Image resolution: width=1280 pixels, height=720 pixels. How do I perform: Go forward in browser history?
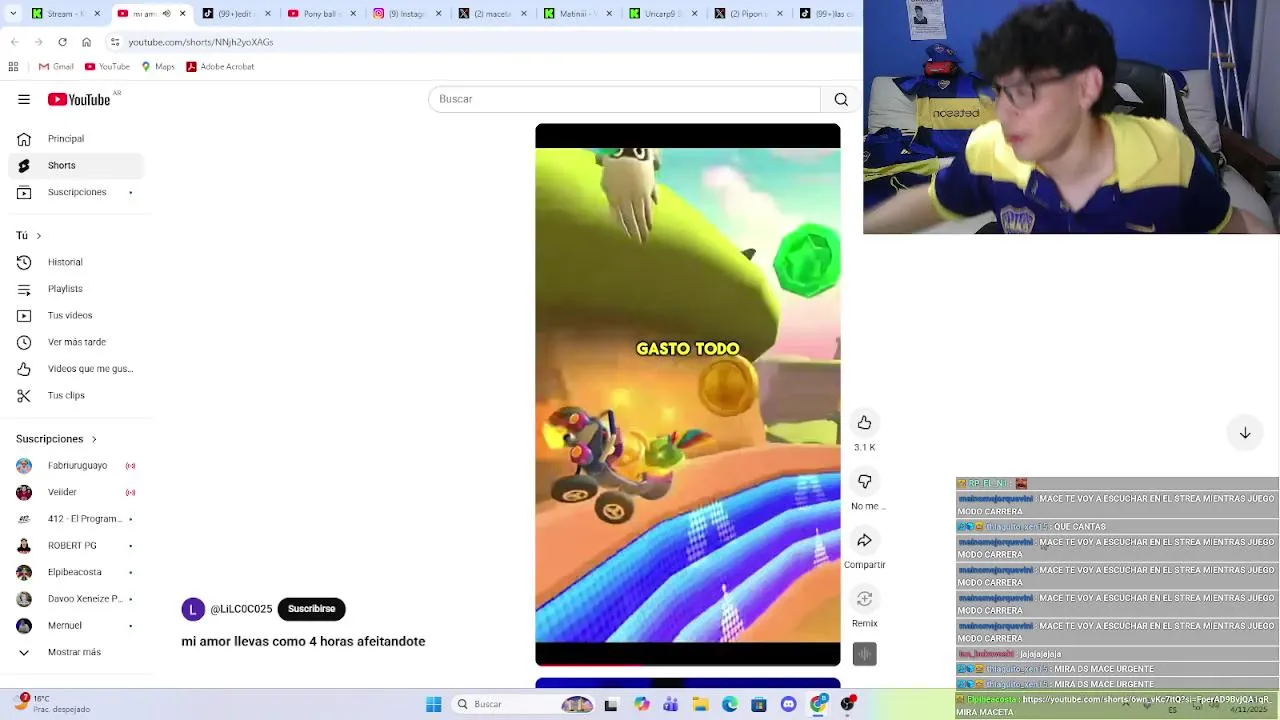[38, 42]
